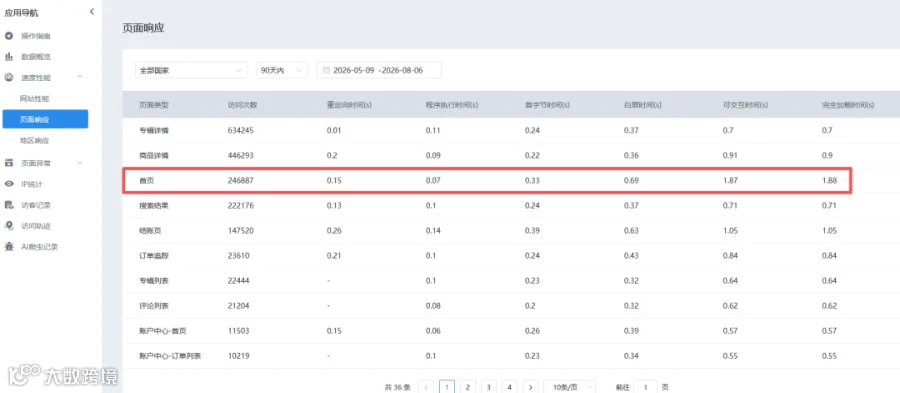Viewport: 900px width, 393px height.
Task: Click the 程序执行时间(s) column header
Action: point(452,105)
